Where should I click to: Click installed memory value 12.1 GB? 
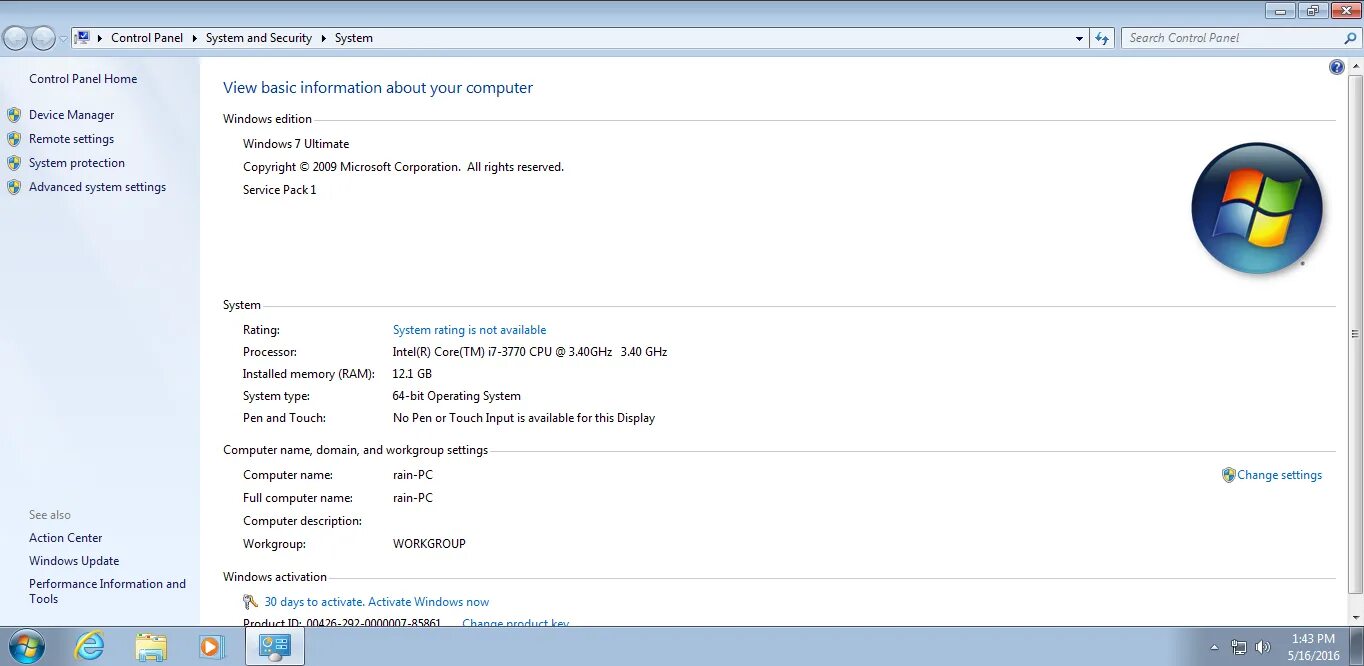click(412, 374)
